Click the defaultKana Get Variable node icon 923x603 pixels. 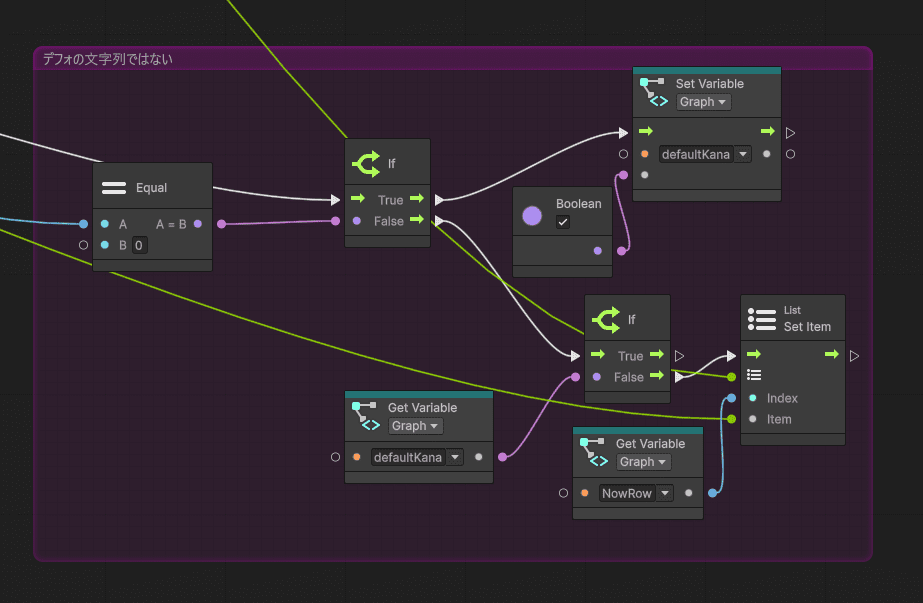[366, 416]
